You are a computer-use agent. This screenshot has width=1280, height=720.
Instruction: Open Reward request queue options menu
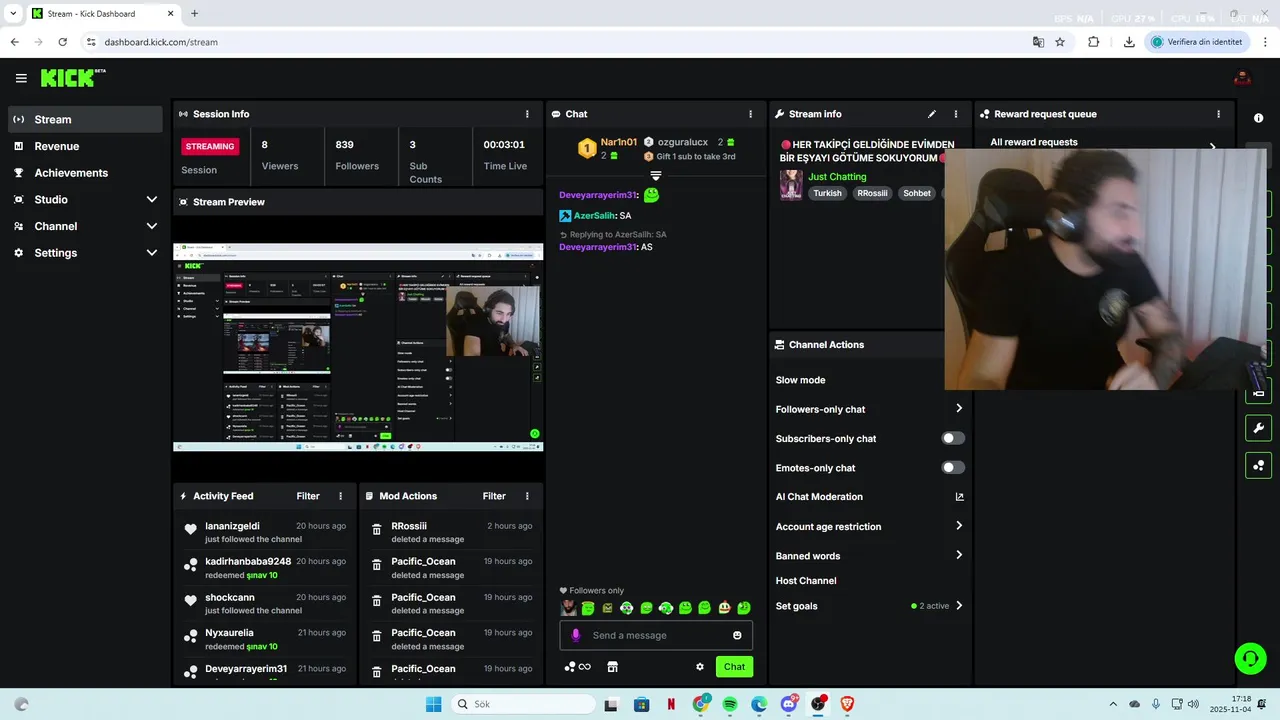tap(1218, 114)
